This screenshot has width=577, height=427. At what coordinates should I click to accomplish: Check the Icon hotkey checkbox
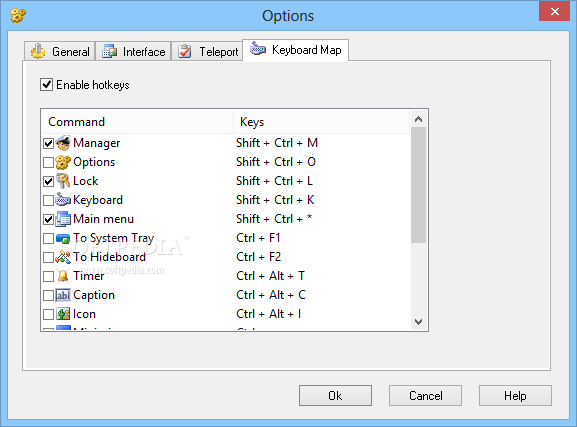[49, 314]
